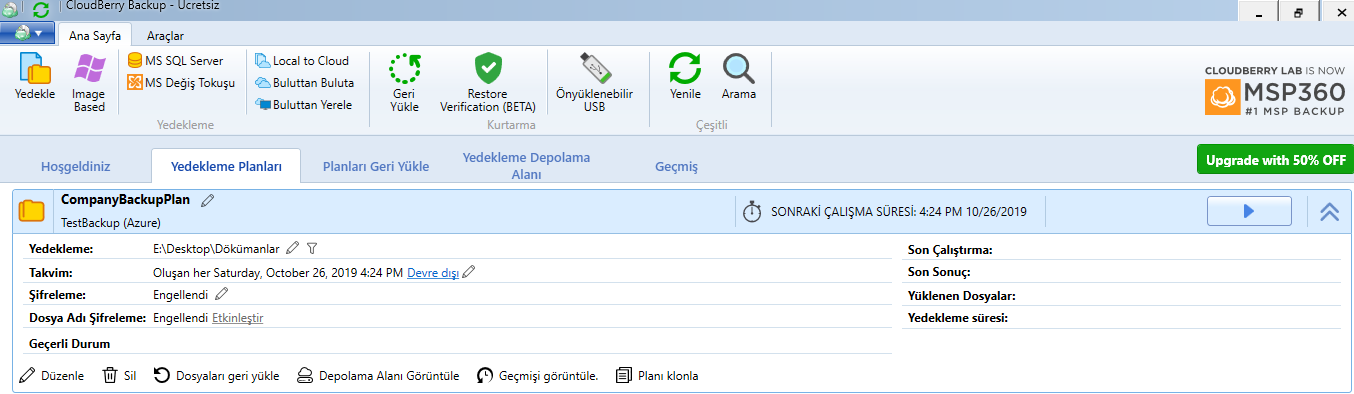Click Etkinleştir for filename encryption
Screen dimensions: 1354x394
[x=238, y=318]
